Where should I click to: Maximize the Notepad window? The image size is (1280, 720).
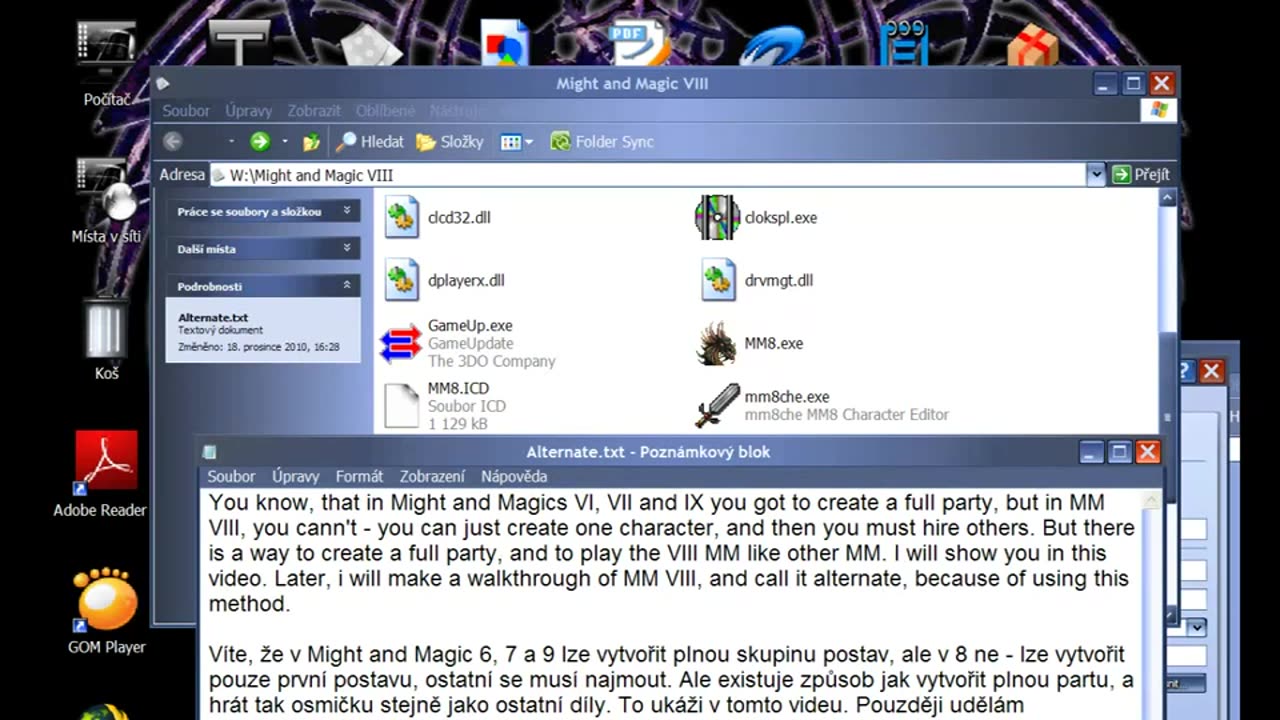click(1119, 452)
